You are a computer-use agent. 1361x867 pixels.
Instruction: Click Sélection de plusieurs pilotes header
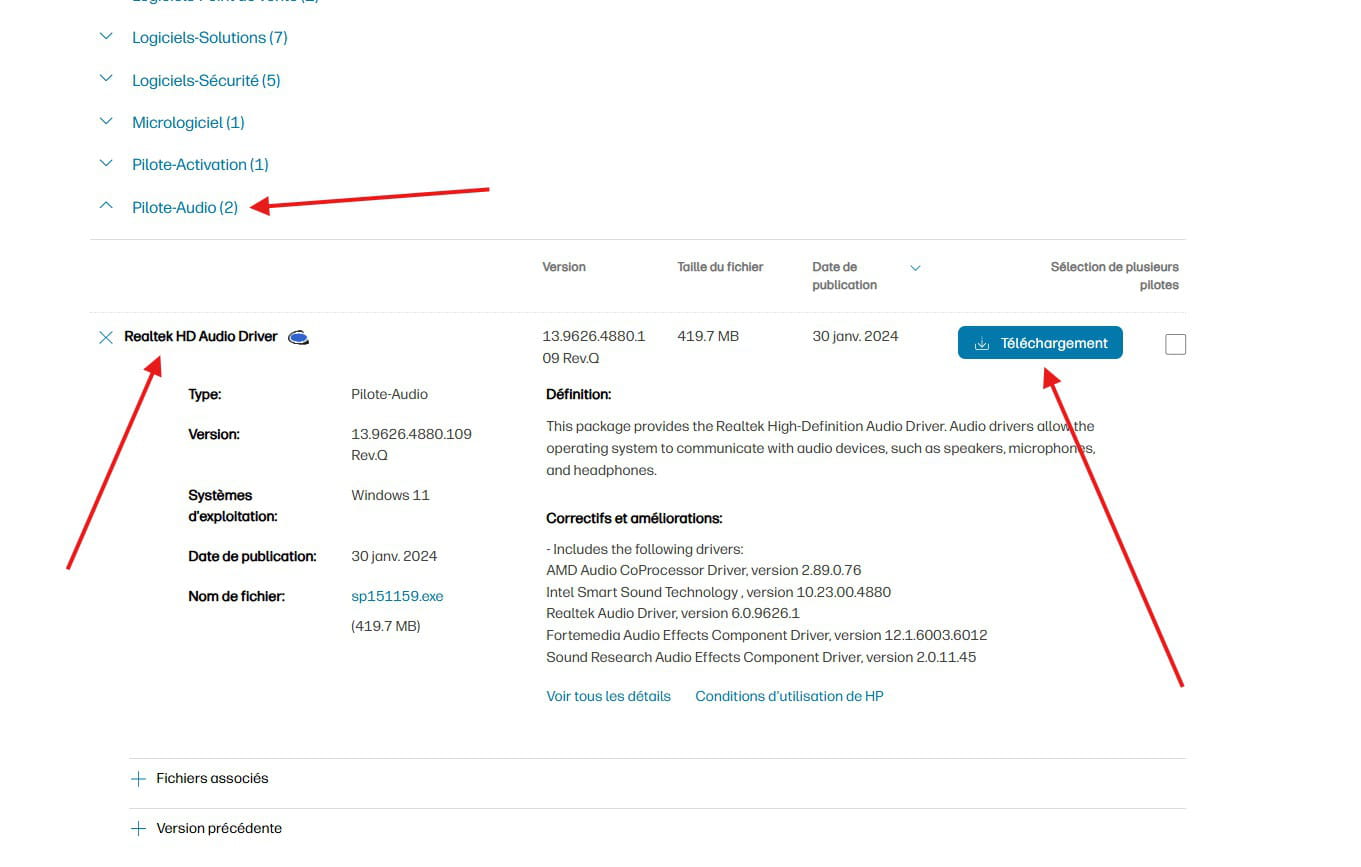pyautogui.click(x=1115, y=276)
